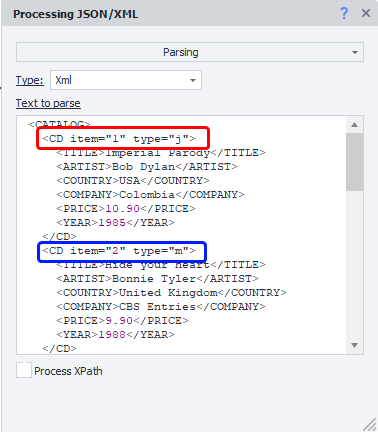Click the line '<YEAR>1988</YEAR>'
The image size is (378, 432).
tap(115, 334)
